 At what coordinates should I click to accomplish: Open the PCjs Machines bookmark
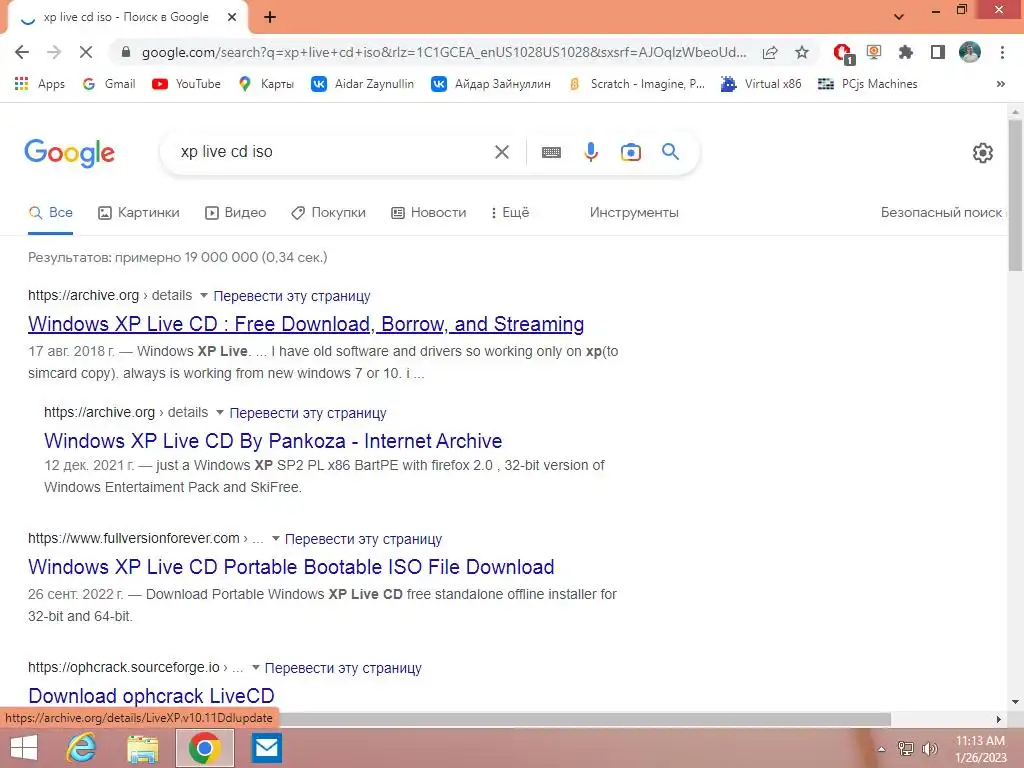868,84
